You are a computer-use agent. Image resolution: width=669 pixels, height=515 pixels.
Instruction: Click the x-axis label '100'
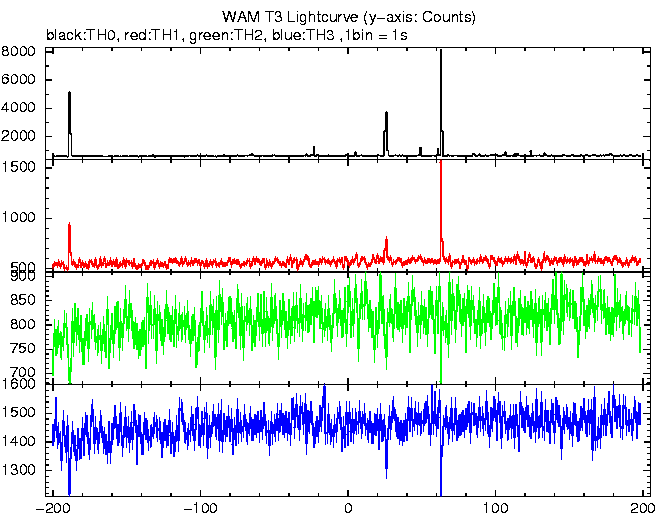point(496,508)
